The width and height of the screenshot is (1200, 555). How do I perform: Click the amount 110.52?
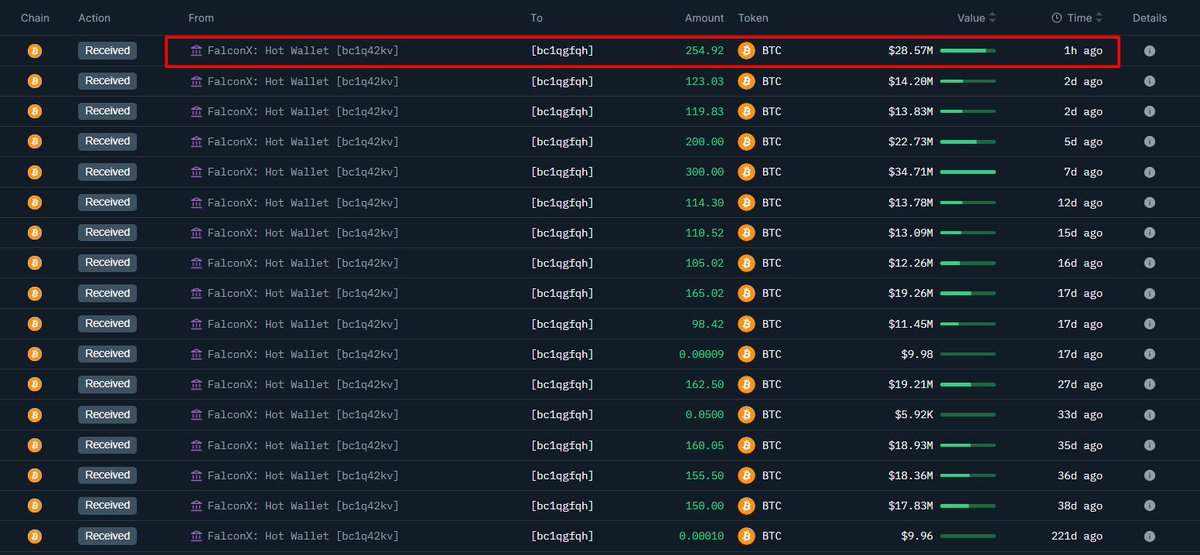click(x=704, y=233)
